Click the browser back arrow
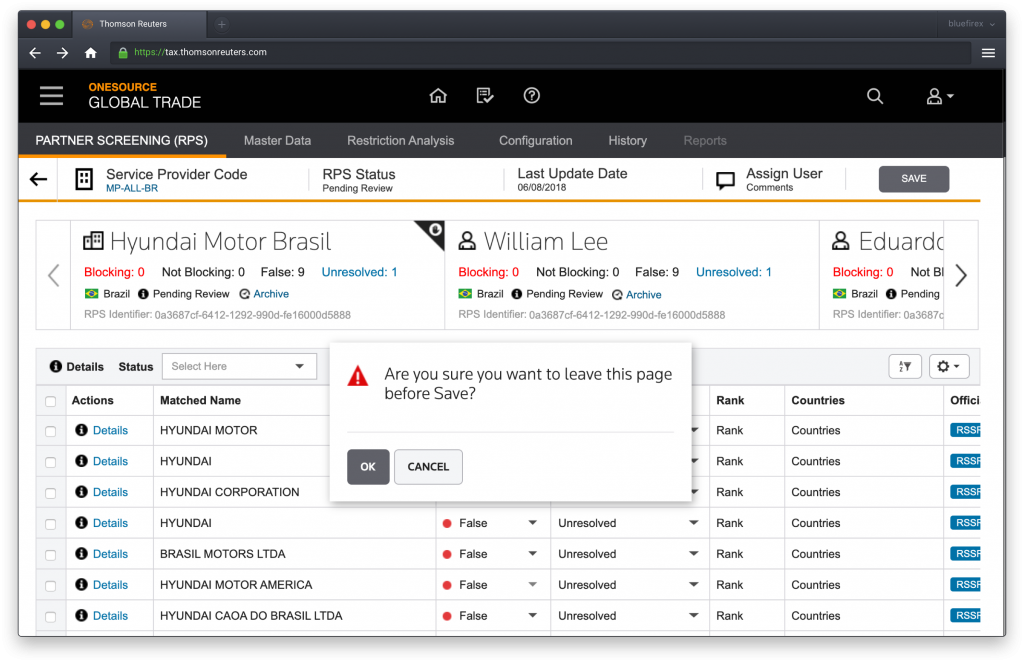 coord(35,53)
